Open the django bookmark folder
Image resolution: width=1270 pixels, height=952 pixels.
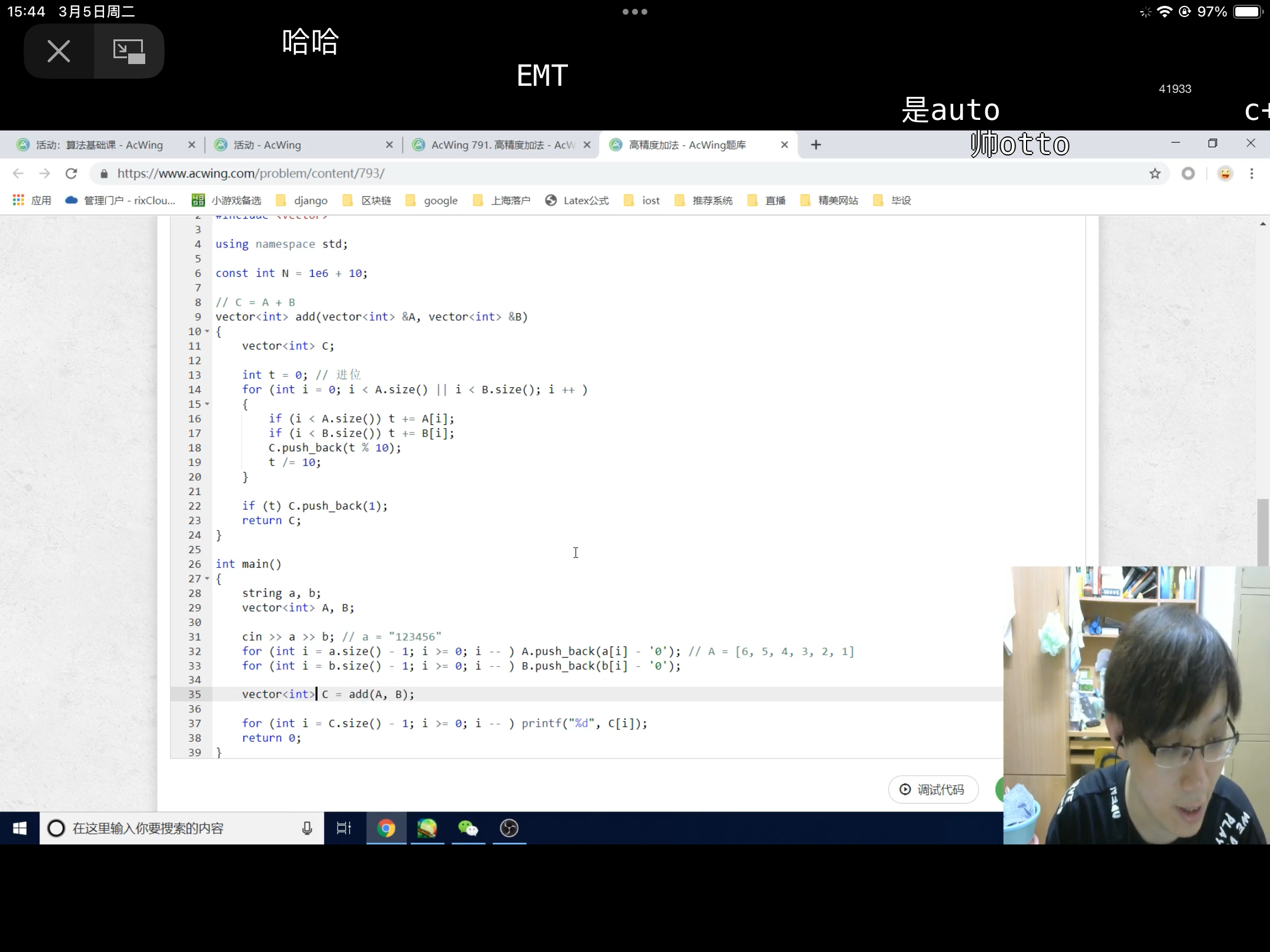point(303,200)
